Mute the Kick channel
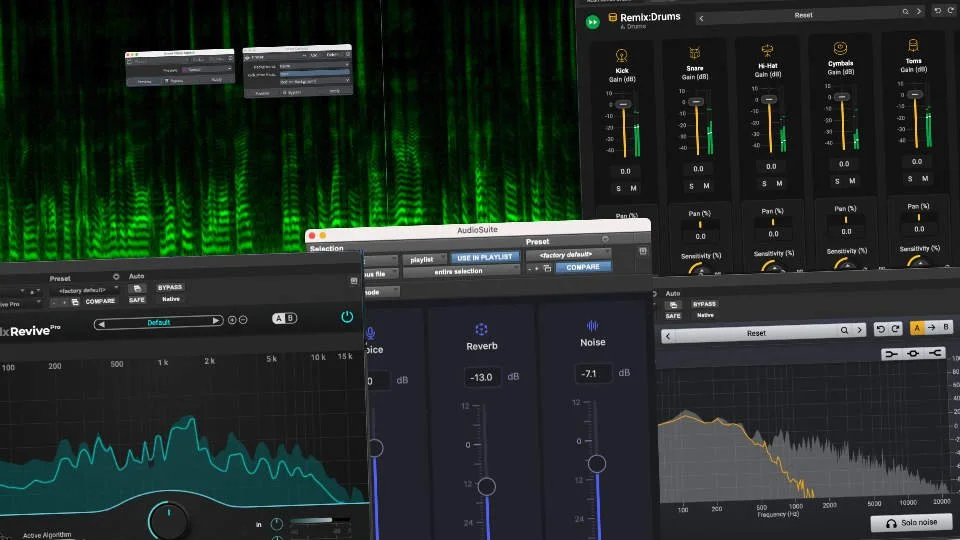Image resolution: width=960 pixels, height=540 pixels. point(633,188)
